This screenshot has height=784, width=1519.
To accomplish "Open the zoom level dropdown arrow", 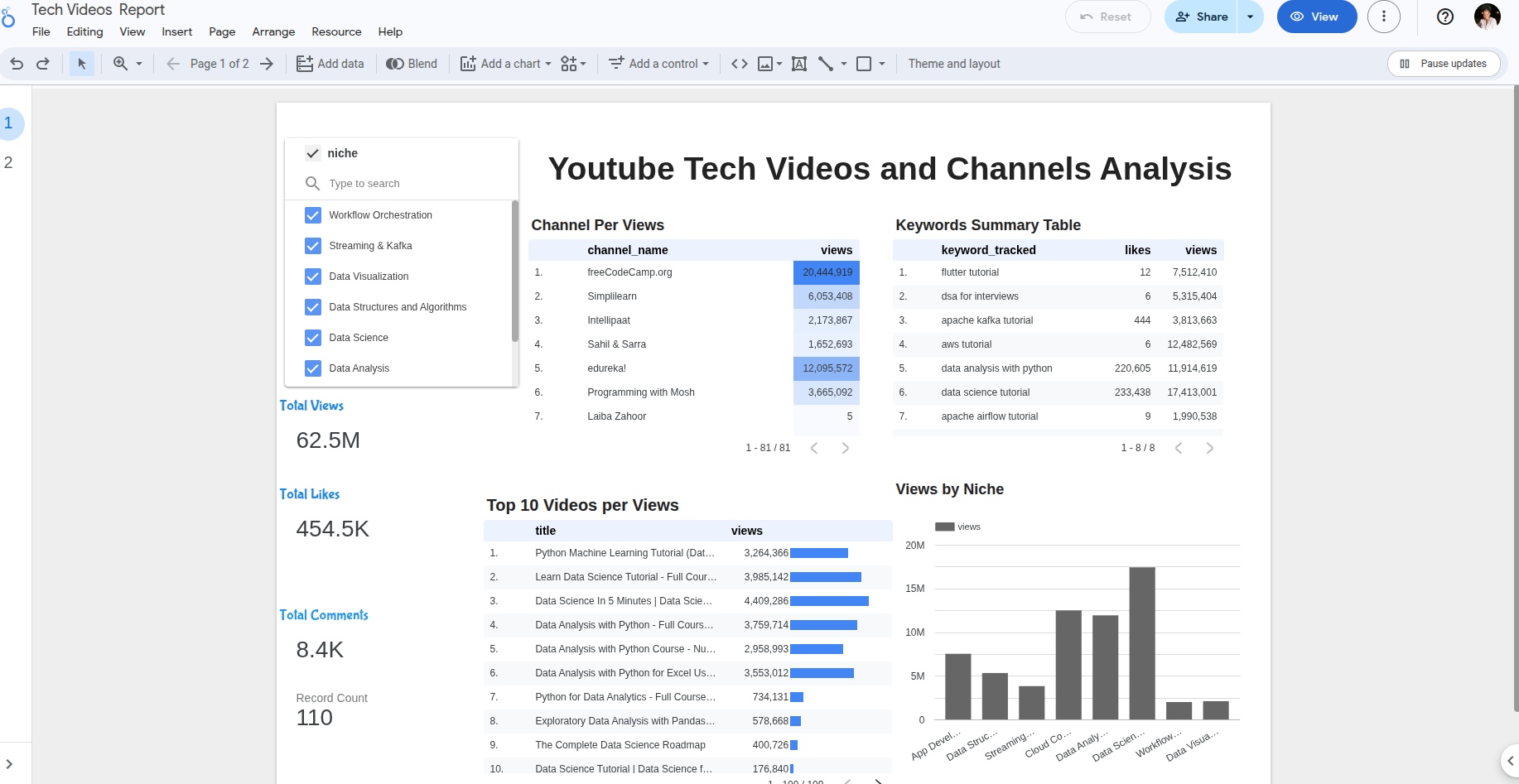I will pyautogui.click(x=139, y=64).
